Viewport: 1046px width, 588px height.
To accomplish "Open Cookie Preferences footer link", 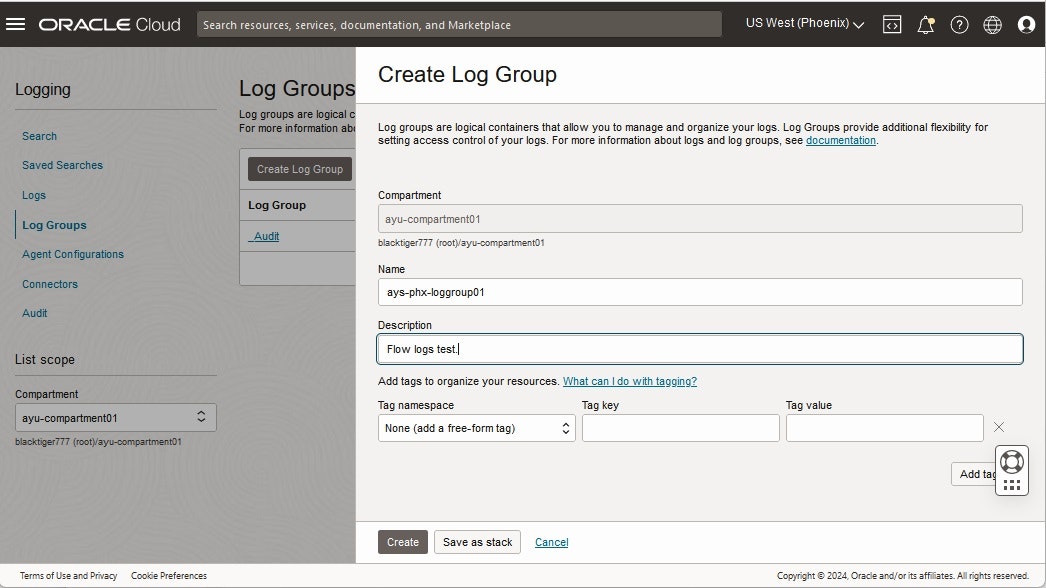I will [x=169, y=576].
